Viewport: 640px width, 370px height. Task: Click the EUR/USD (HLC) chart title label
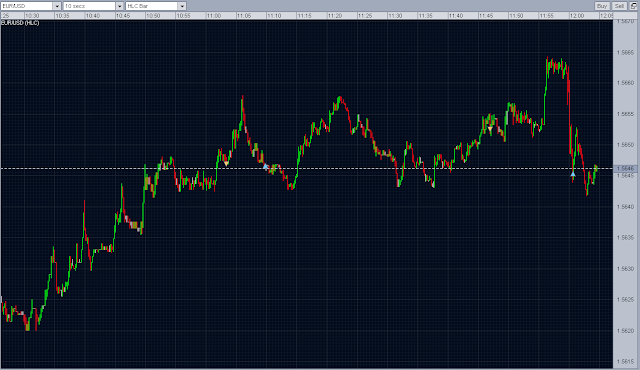(20, 23)
